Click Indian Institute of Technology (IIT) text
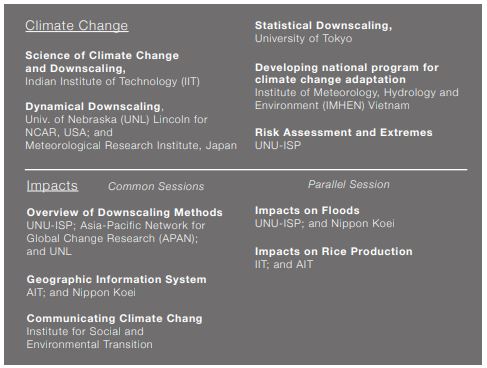Image resolution: width=487 pixels, height=368 pixels. point(112,81)
